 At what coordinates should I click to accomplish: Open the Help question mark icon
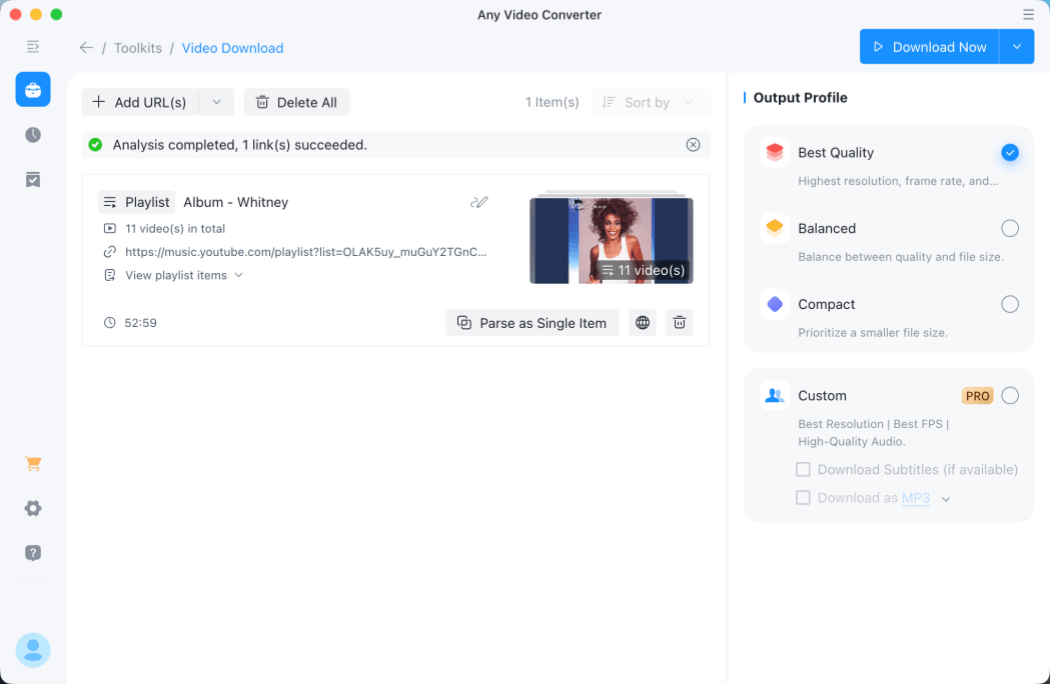[33, 553]
